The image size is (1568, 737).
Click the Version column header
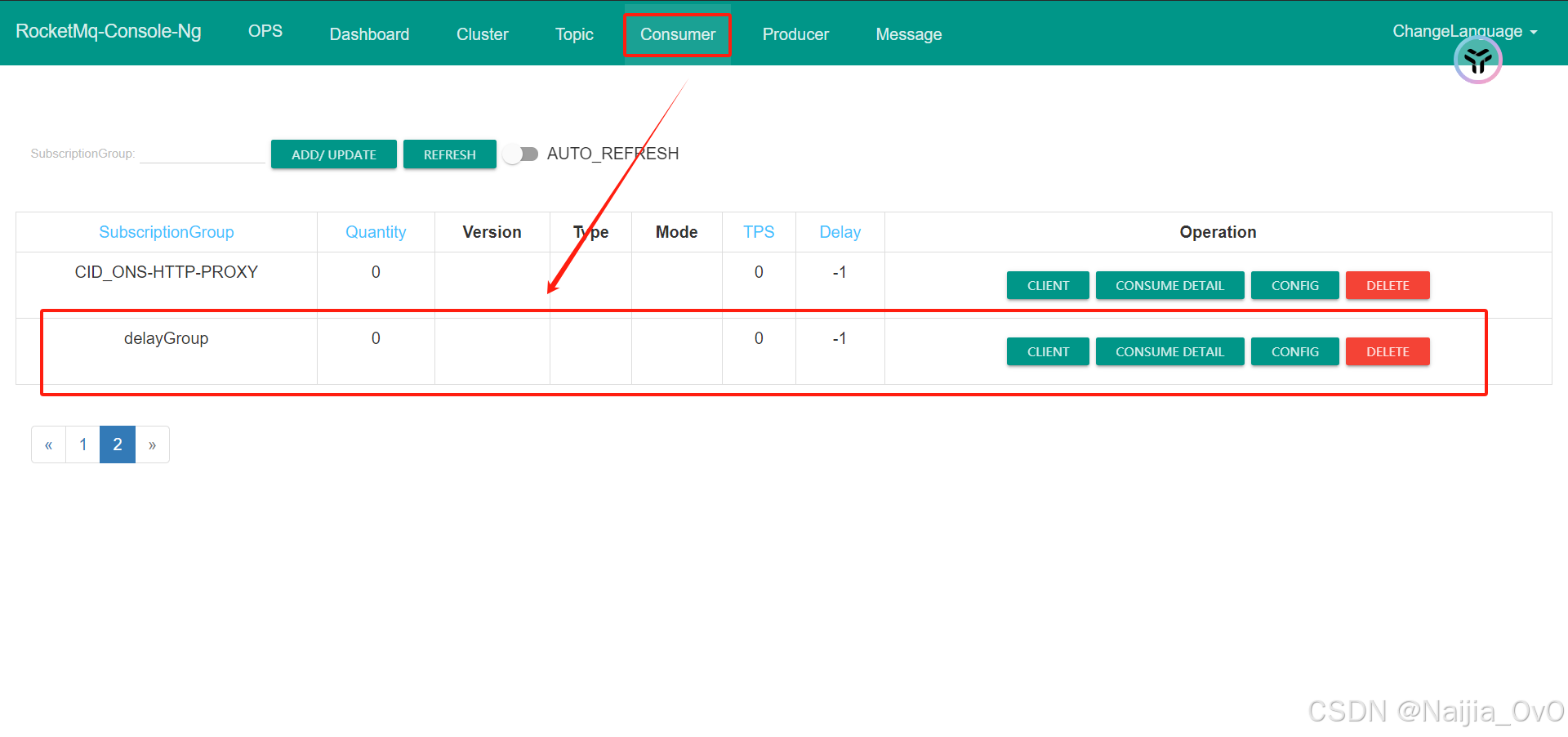point(492,232)
